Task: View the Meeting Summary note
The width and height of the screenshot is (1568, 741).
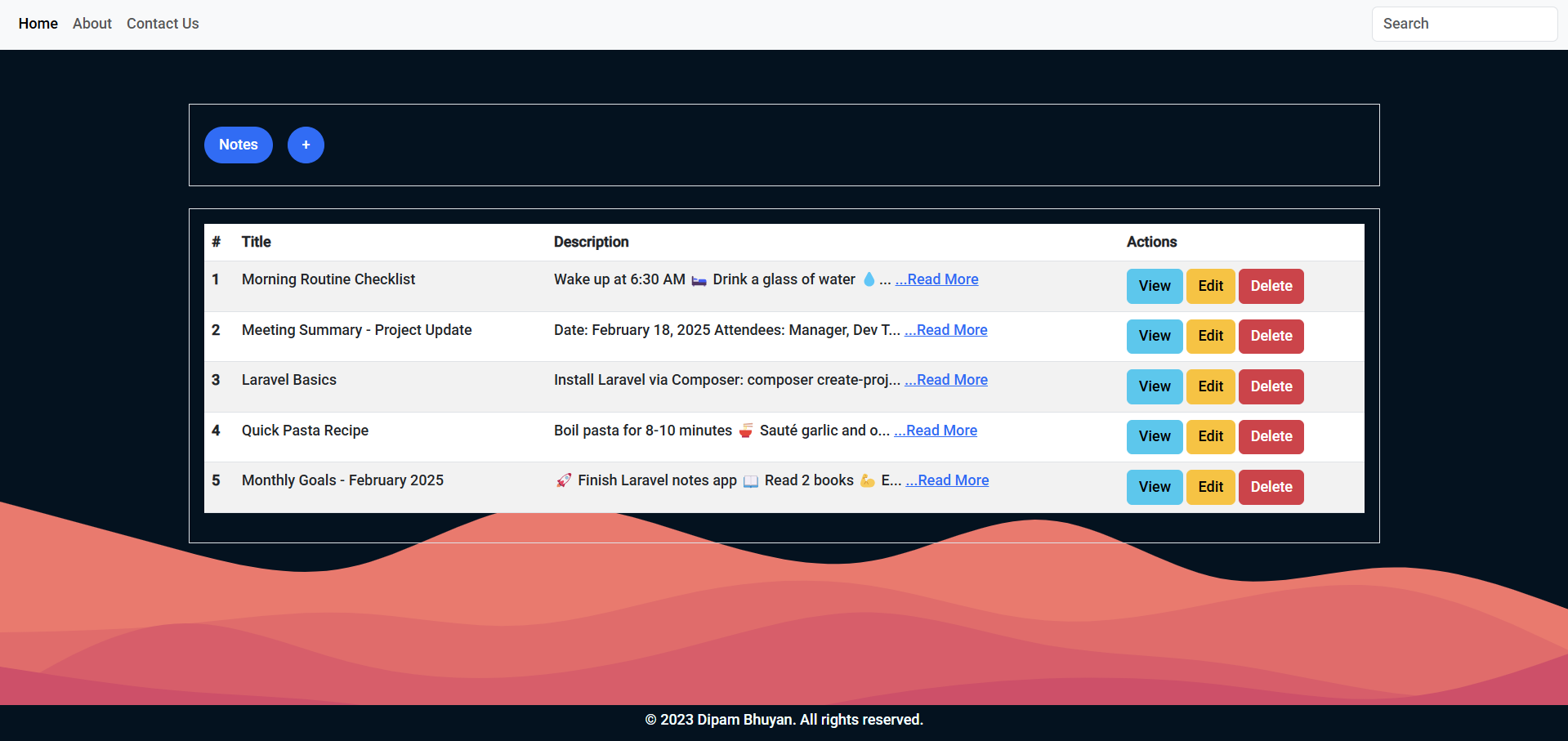Action: 1155,336
